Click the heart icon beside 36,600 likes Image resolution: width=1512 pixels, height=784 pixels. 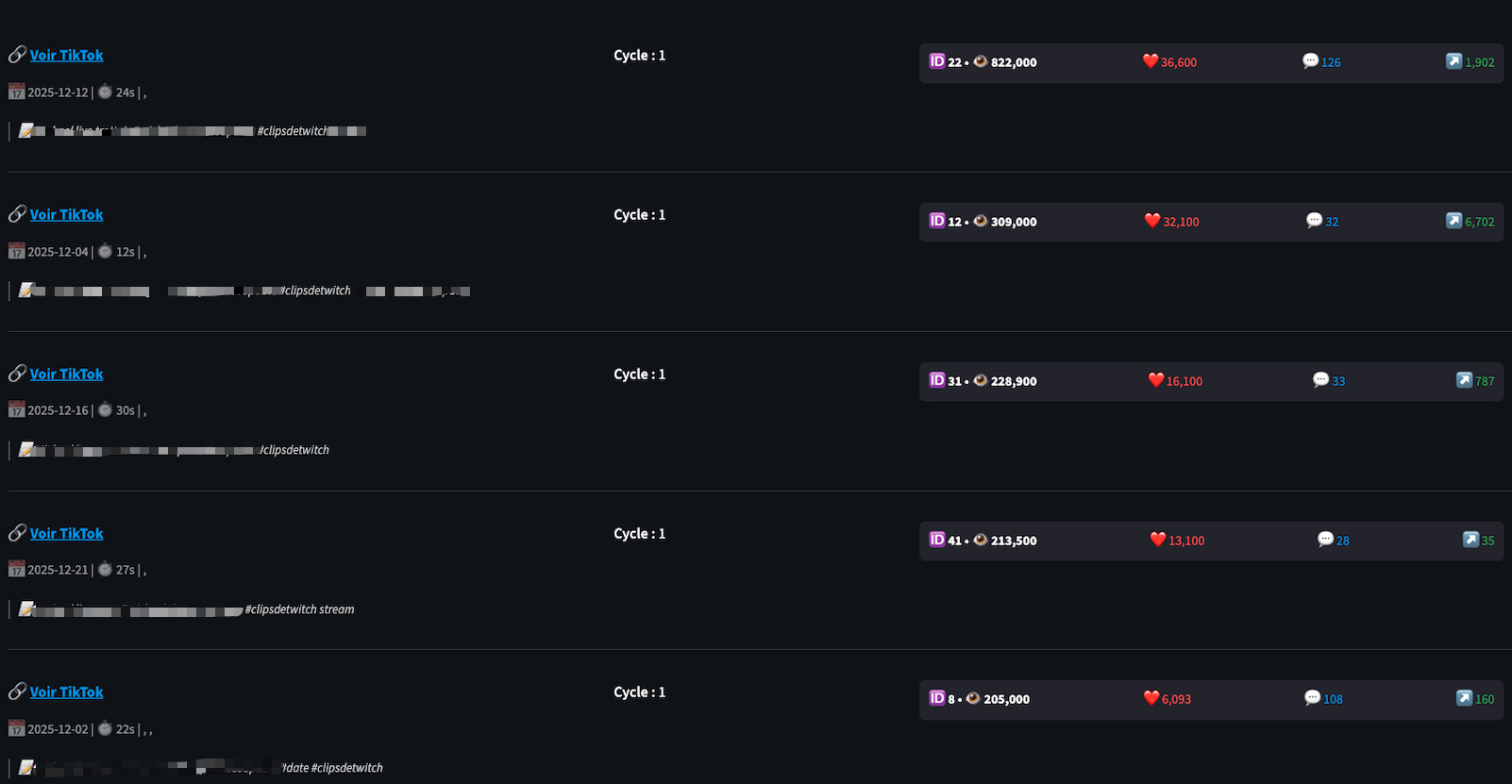tap(1151, 61)
